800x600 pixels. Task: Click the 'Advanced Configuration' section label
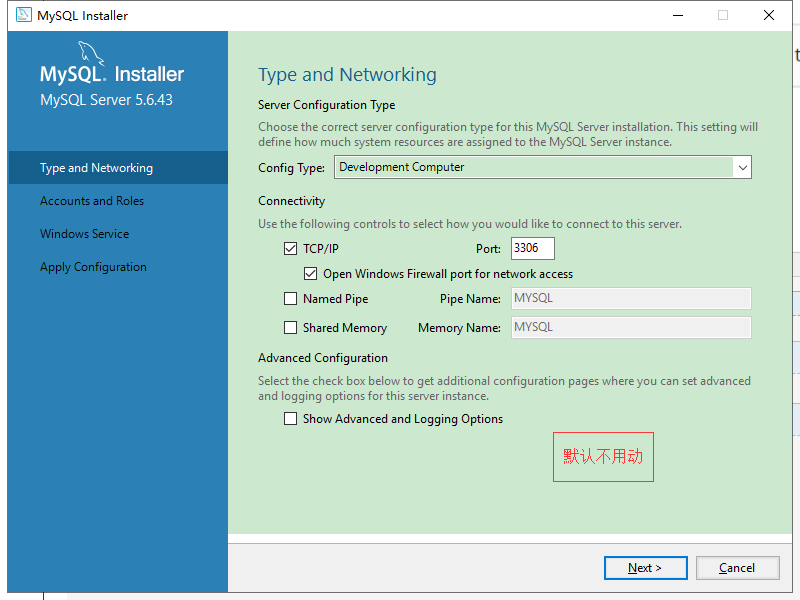coord(323,358)
